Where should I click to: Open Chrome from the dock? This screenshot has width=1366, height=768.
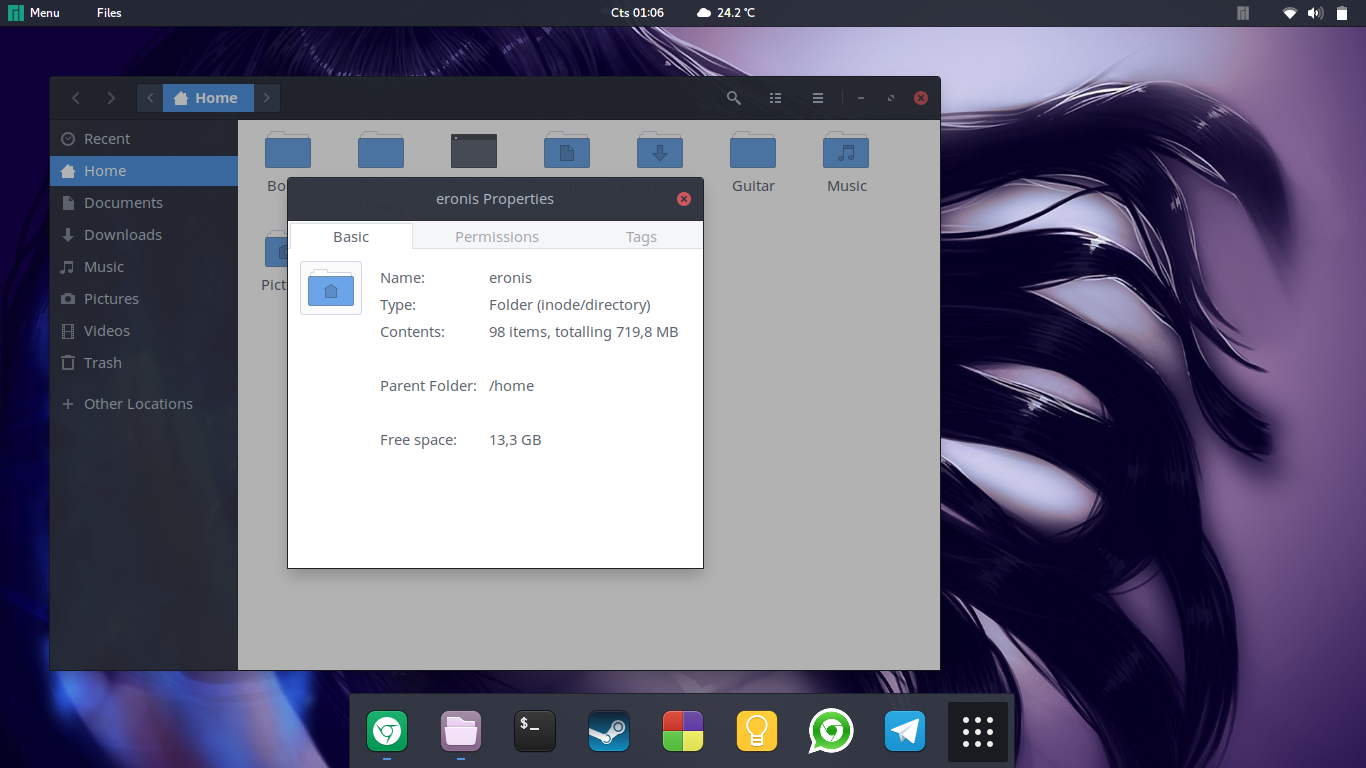click(386, 733)
